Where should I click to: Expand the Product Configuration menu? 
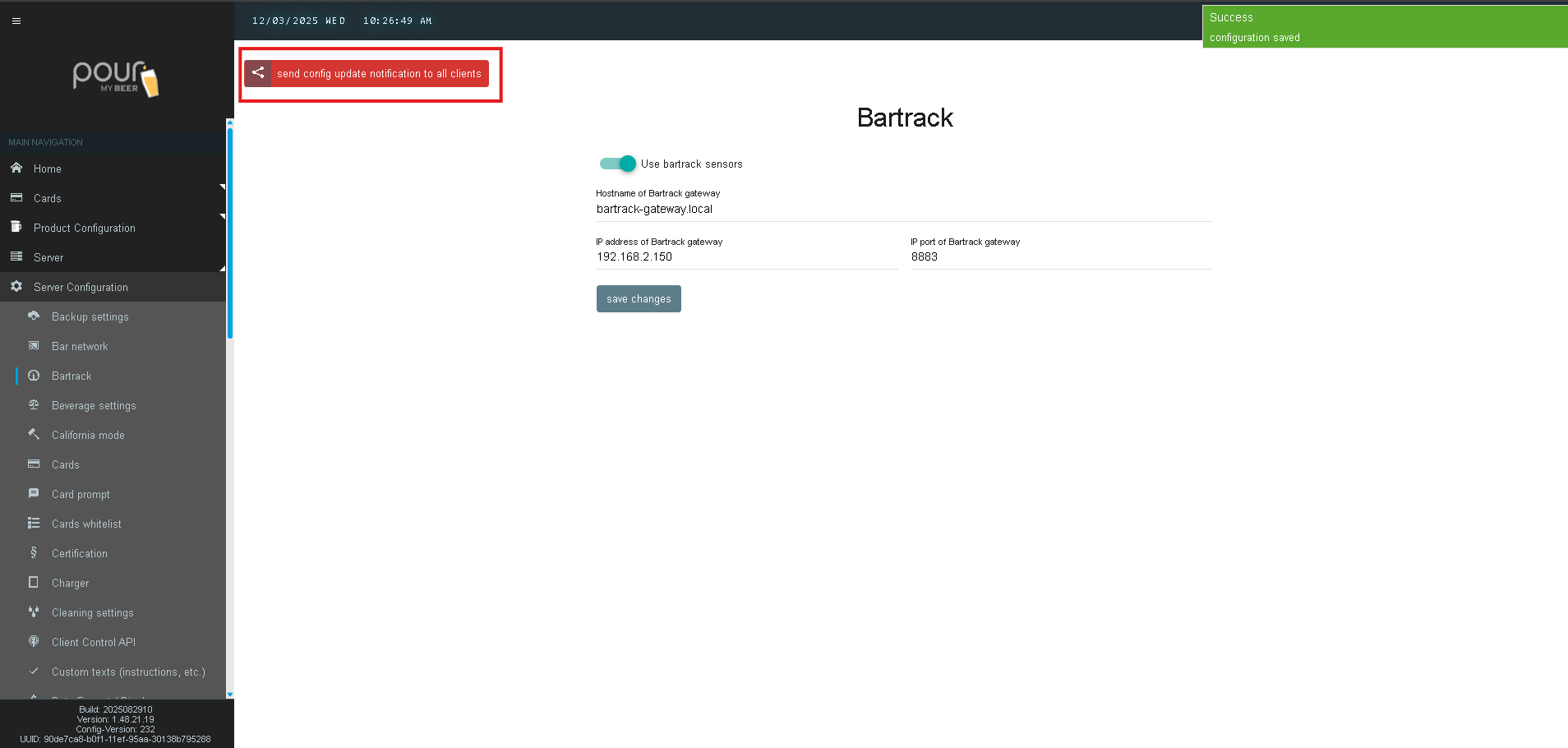pos(84,228)
